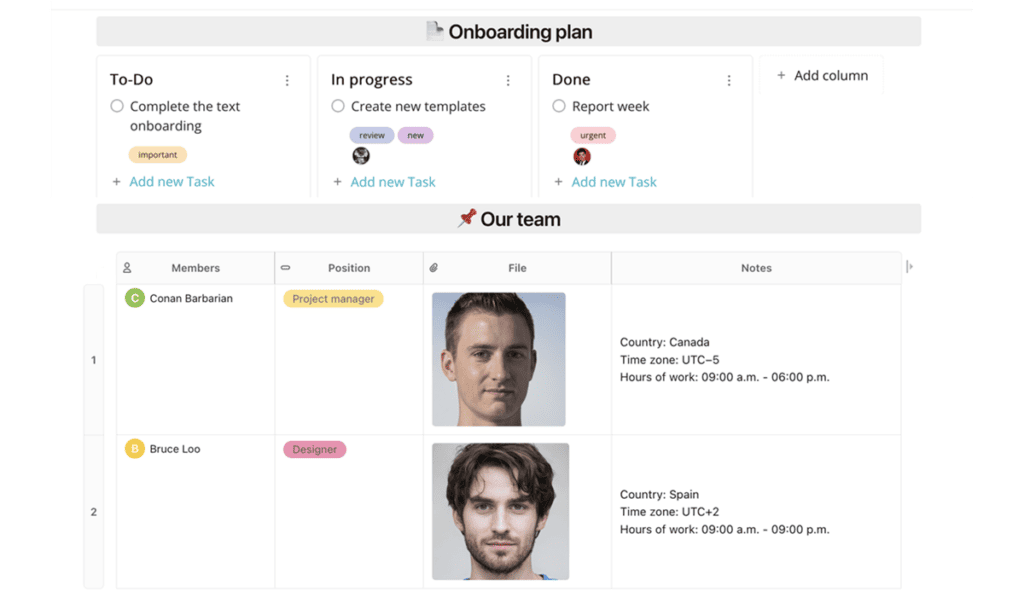
Task: Open Conan Barbarian's photo thumbnail
Action: [499, 359]
